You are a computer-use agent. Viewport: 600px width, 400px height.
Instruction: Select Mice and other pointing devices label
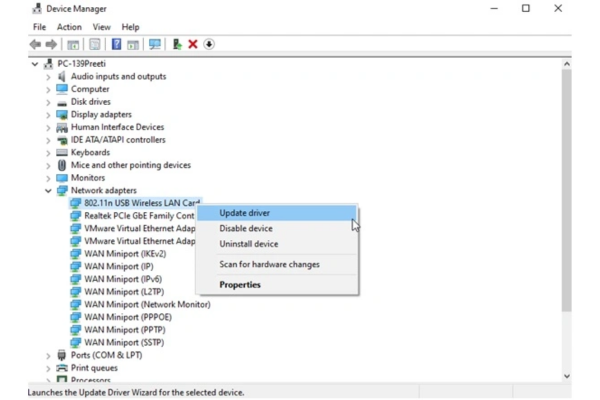[x=131, y=165]
